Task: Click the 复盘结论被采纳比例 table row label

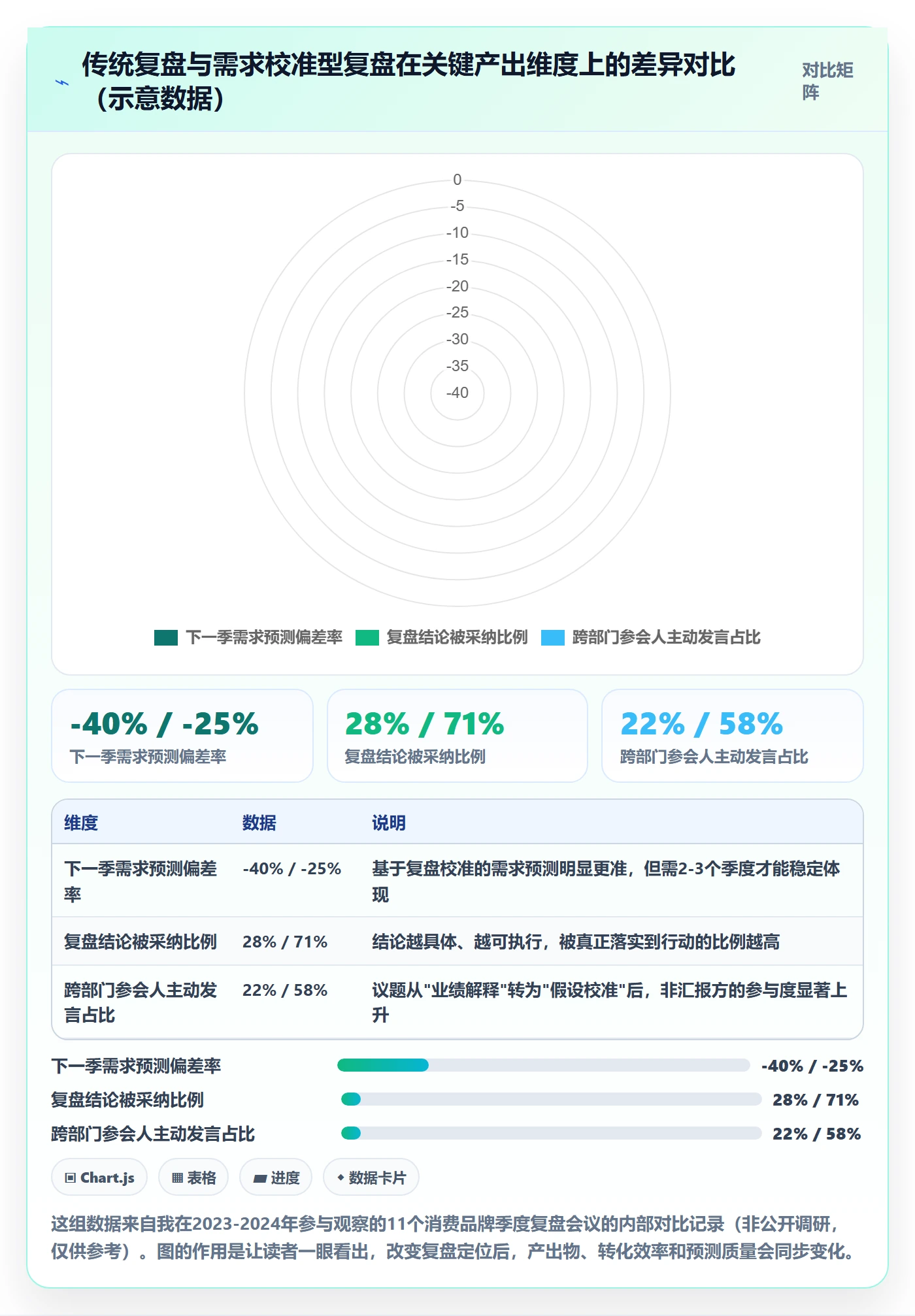Action: (x=141, y=942)
